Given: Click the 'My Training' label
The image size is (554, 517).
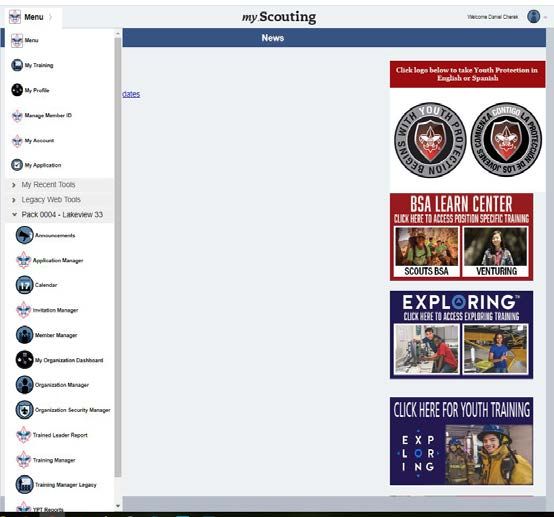Looking at the screenshot, I should (39, 65).
